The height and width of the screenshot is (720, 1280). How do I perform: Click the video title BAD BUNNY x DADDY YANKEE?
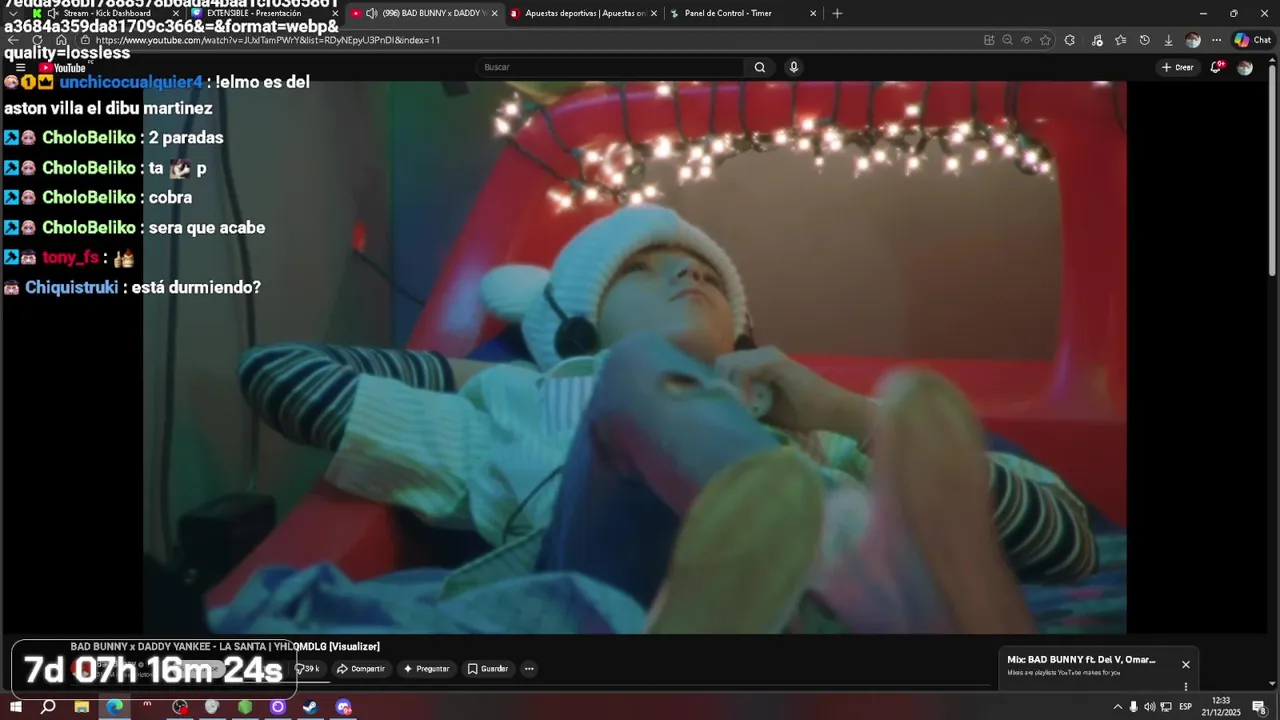(x=225, y=647)
